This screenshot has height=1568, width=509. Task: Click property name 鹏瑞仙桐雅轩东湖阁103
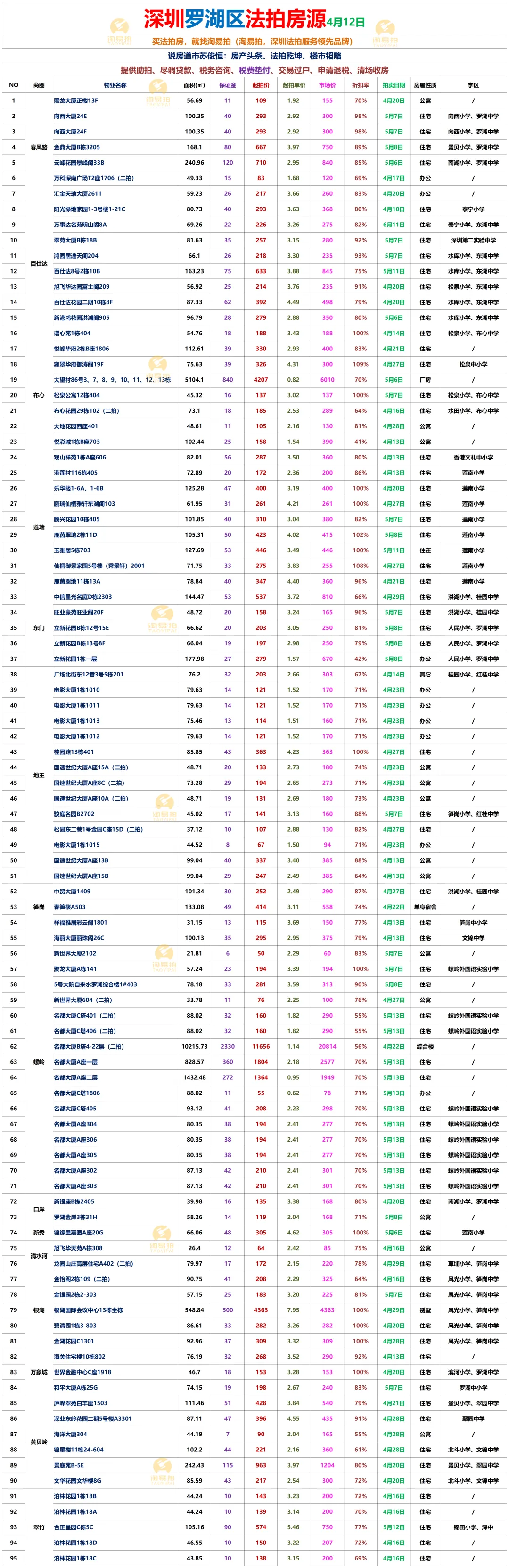click(x=84, y=504)
